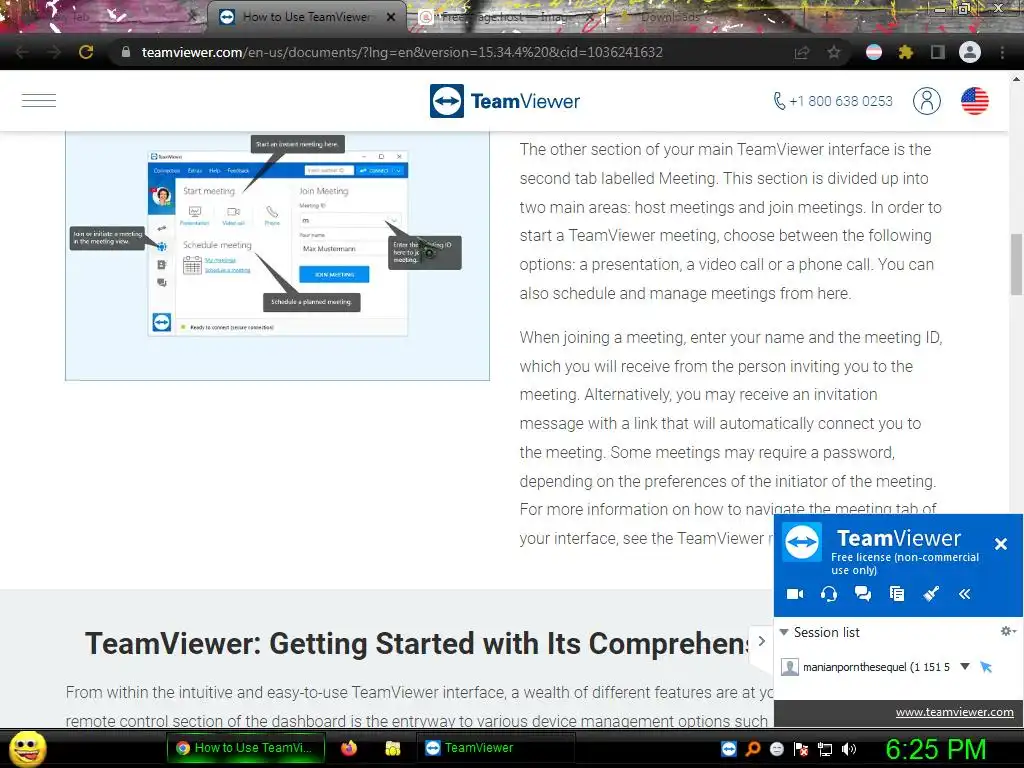The image size is (1024, 768).
Task: Open the Extensions puzzle piece menu
Action: coord(905,52)
